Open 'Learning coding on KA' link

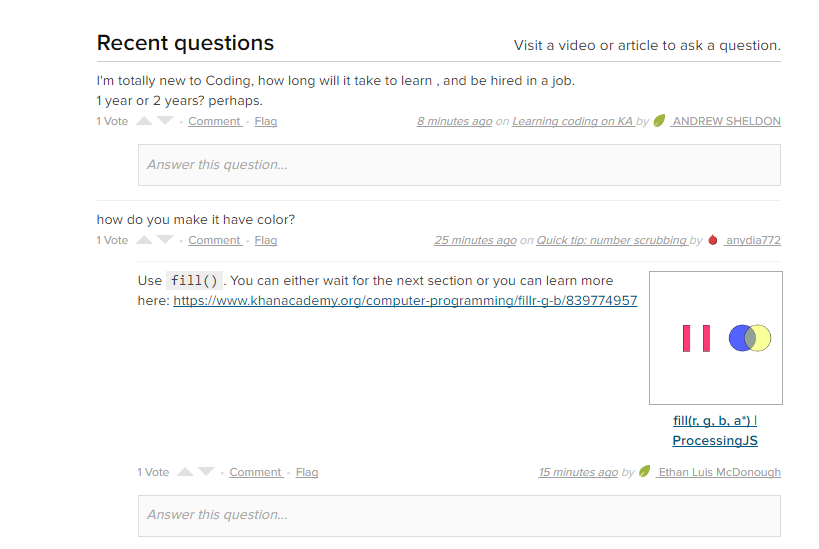pos(572,121)
